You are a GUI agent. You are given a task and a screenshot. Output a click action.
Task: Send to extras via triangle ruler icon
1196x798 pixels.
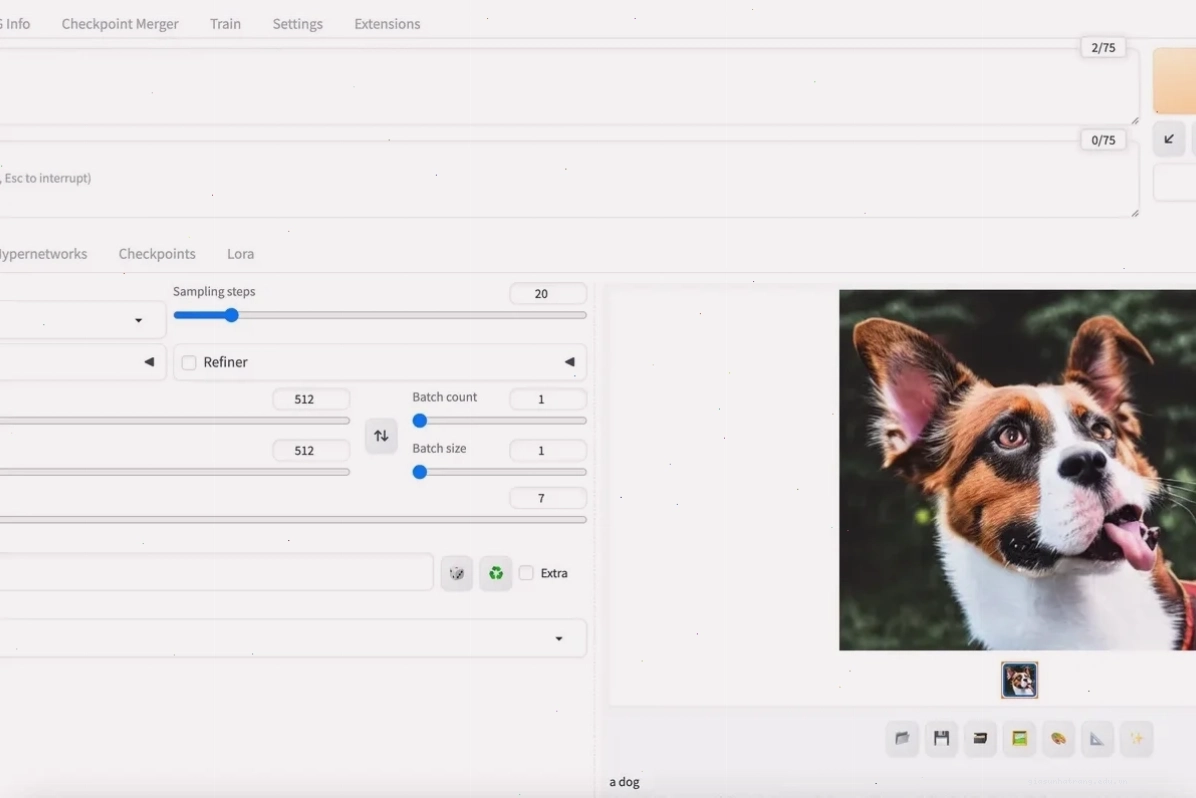(1097, 738)
